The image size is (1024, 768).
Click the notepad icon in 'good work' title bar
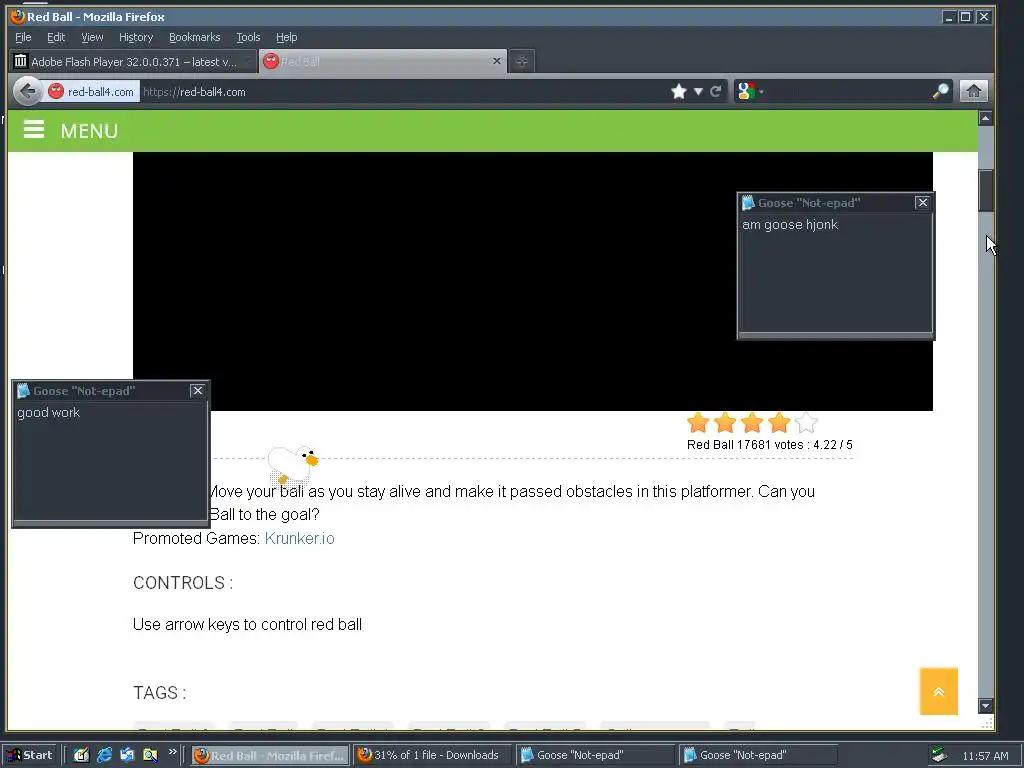[x=24, y=391]
